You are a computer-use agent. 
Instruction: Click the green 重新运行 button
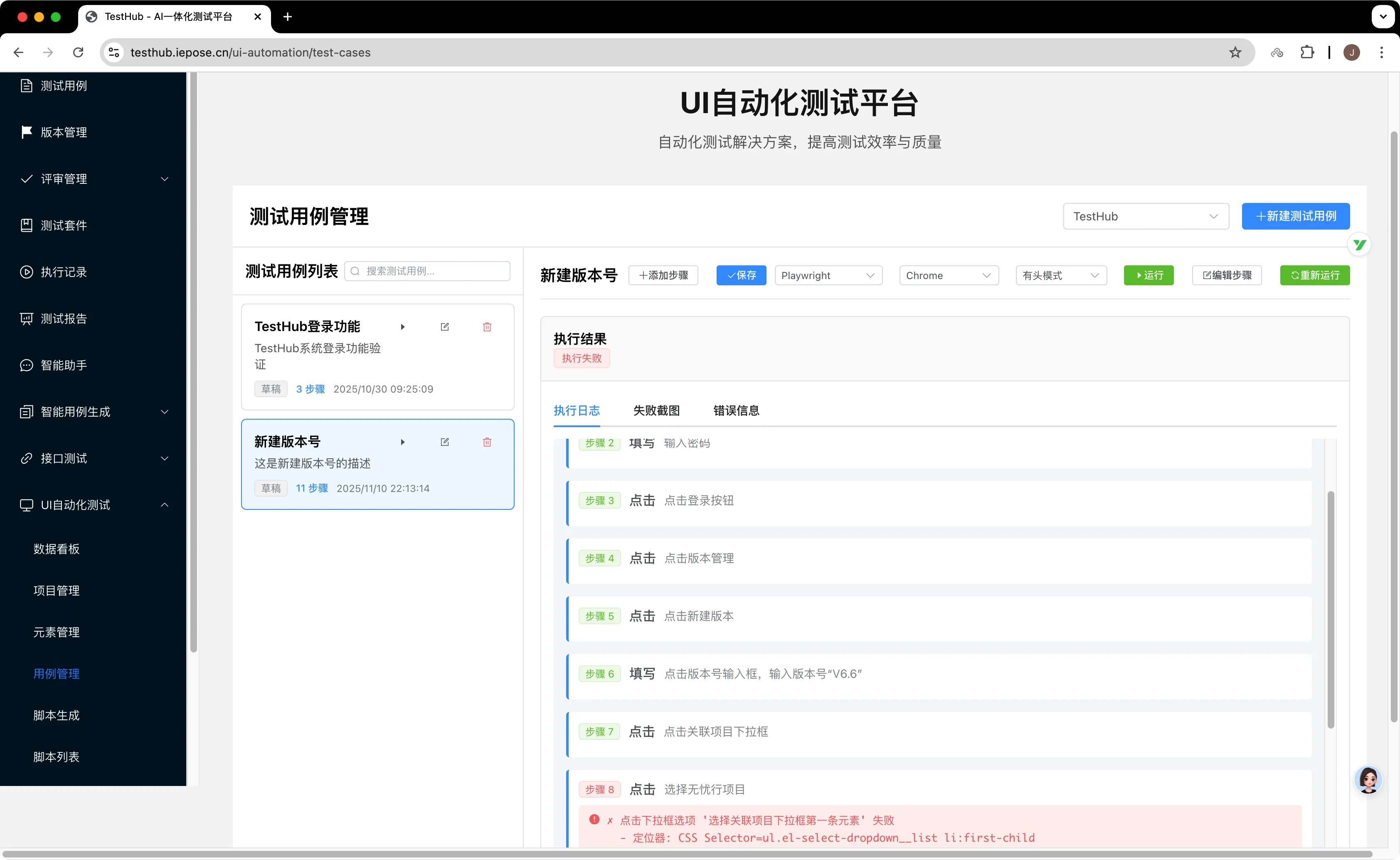pyautogui.click(x=1314, y=275)
